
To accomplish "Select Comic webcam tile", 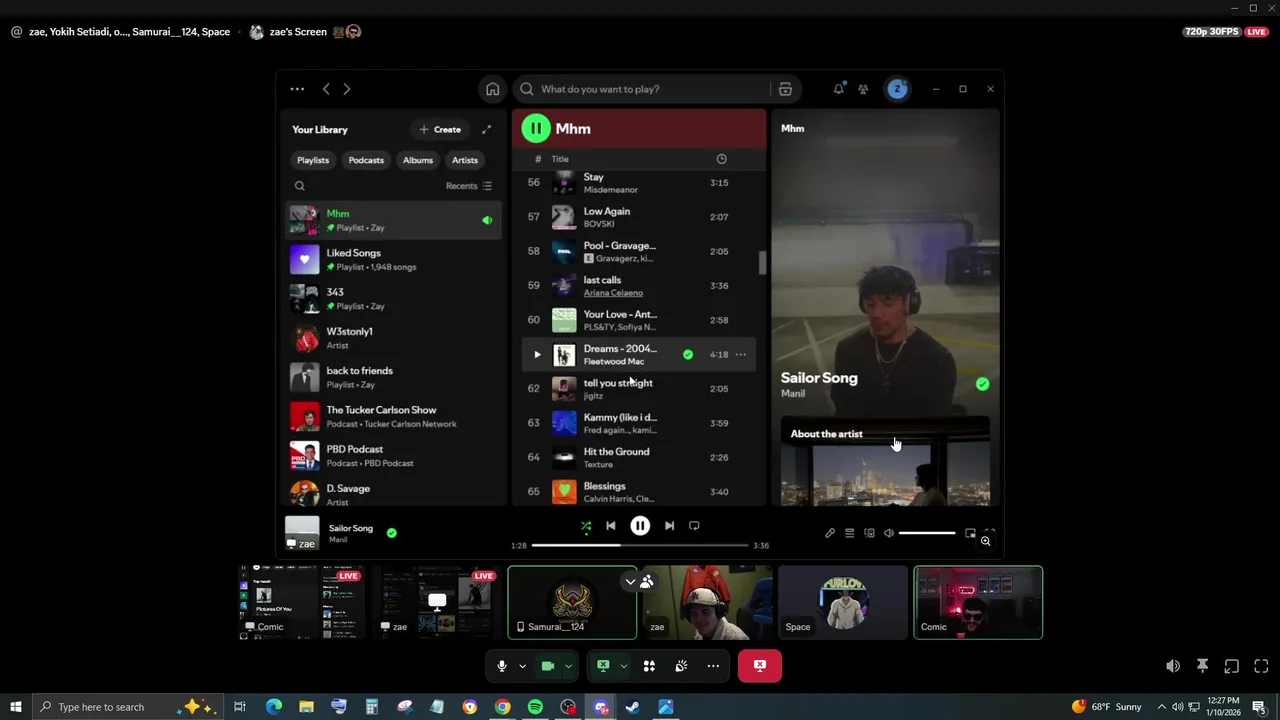I will click(x=978, y=603).
